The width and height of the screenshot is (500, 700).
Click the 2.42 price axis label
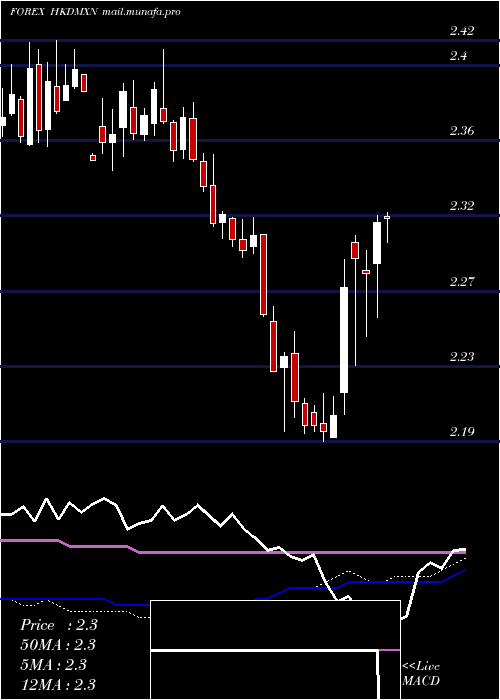[x=462, y=31]
